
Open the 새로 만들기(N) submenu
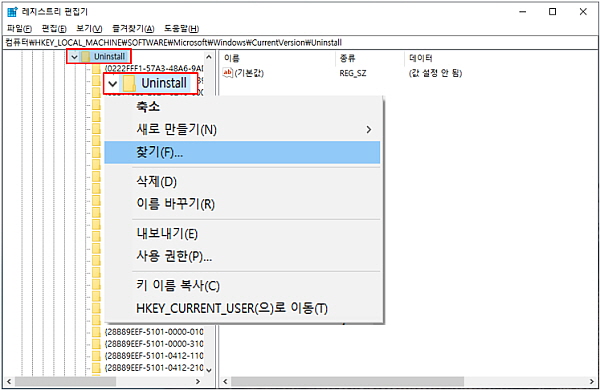click(x=242, y=129)
